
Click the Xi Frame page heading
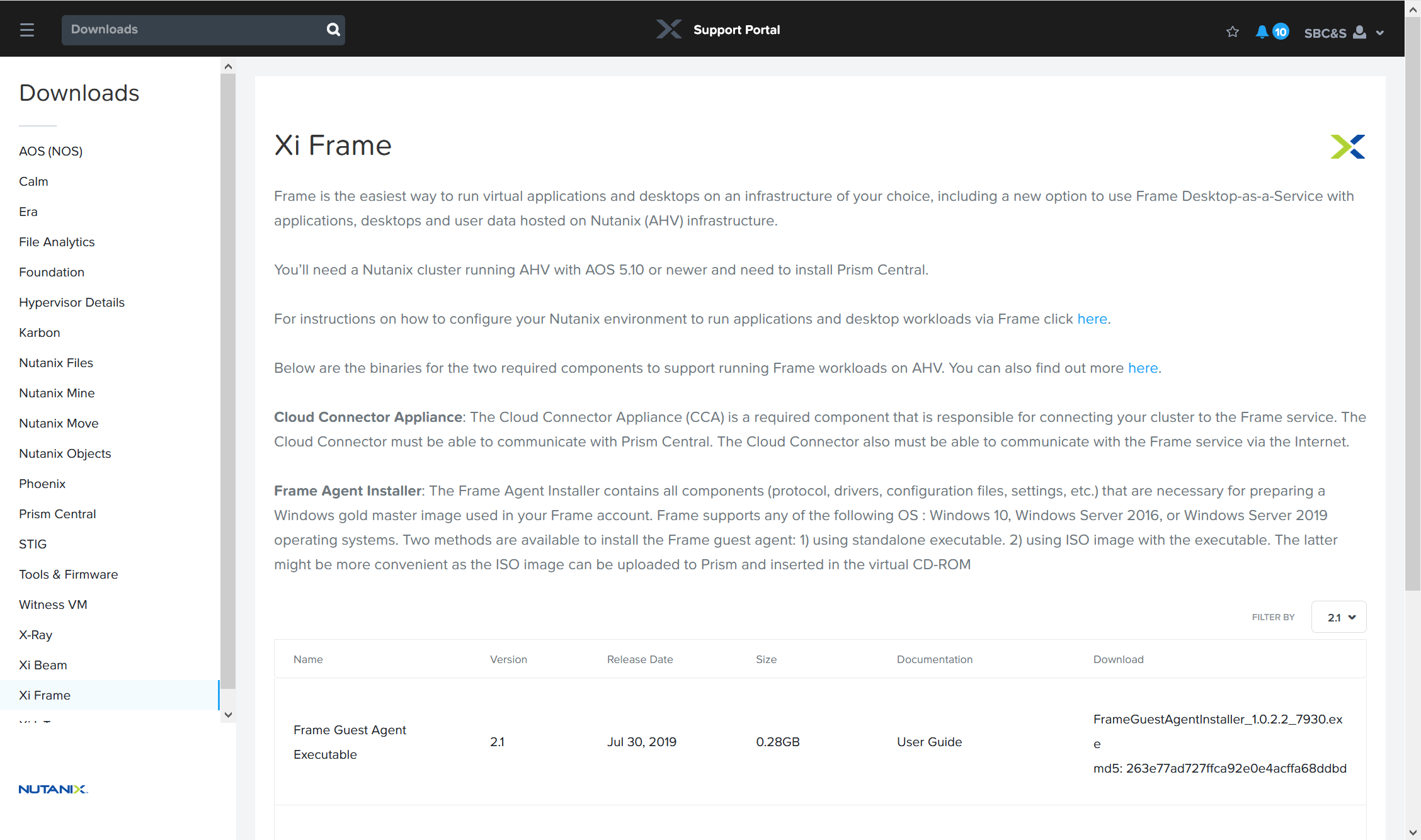333,145
